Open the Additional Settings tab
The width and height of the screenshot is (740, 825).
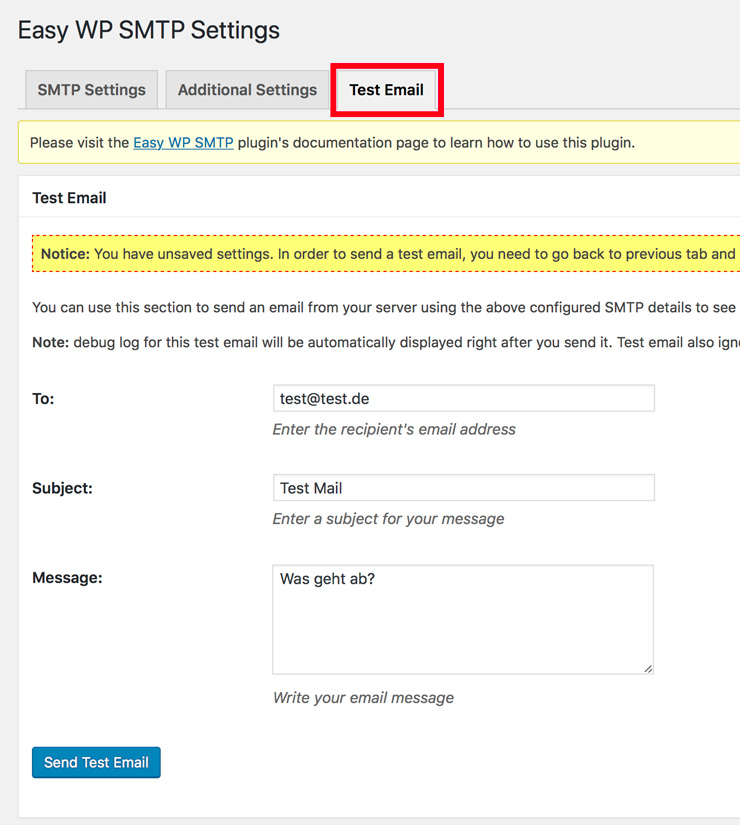tap(247, 90)
